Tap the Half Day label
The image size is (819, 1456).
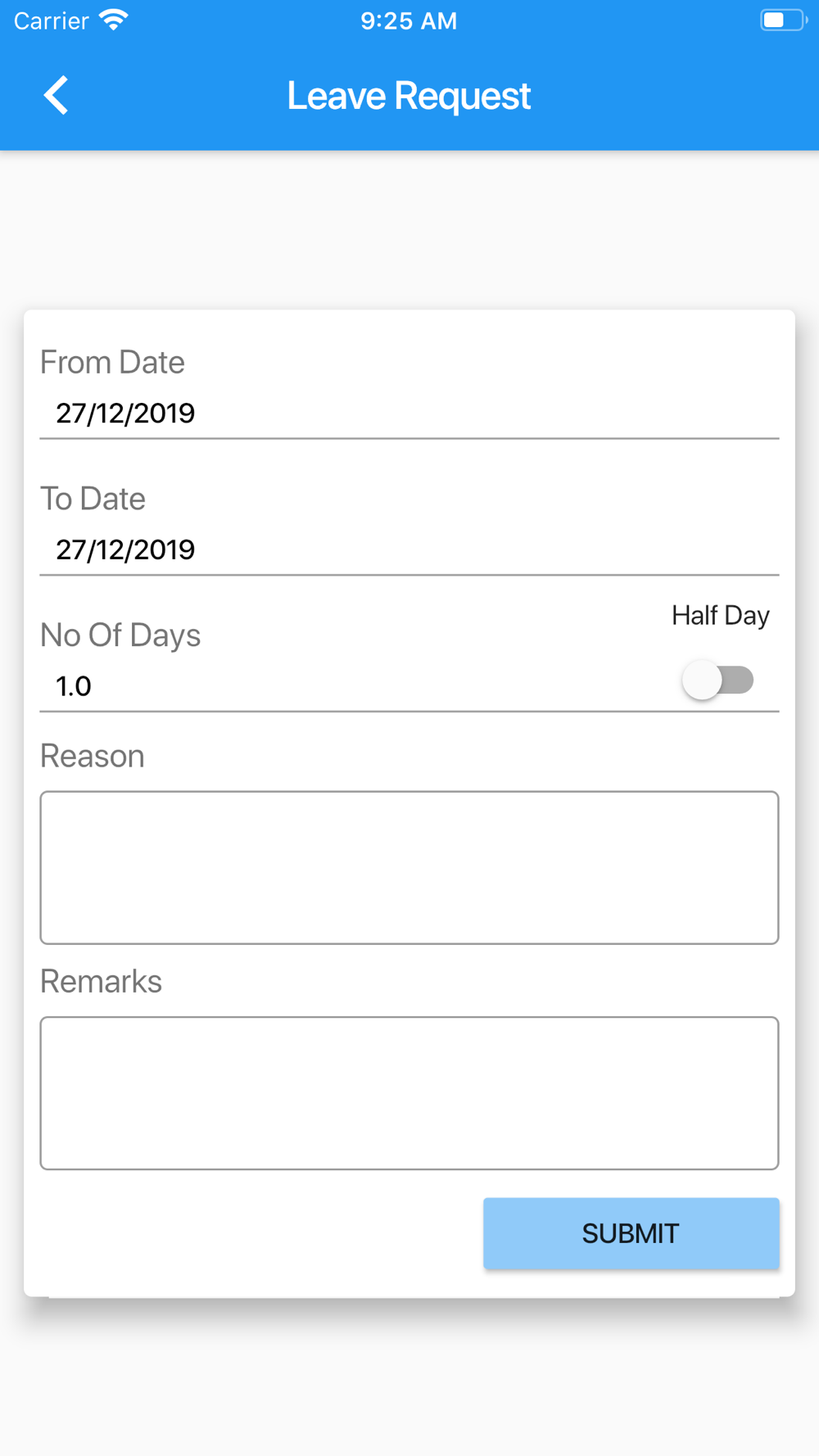pos(721,616)
